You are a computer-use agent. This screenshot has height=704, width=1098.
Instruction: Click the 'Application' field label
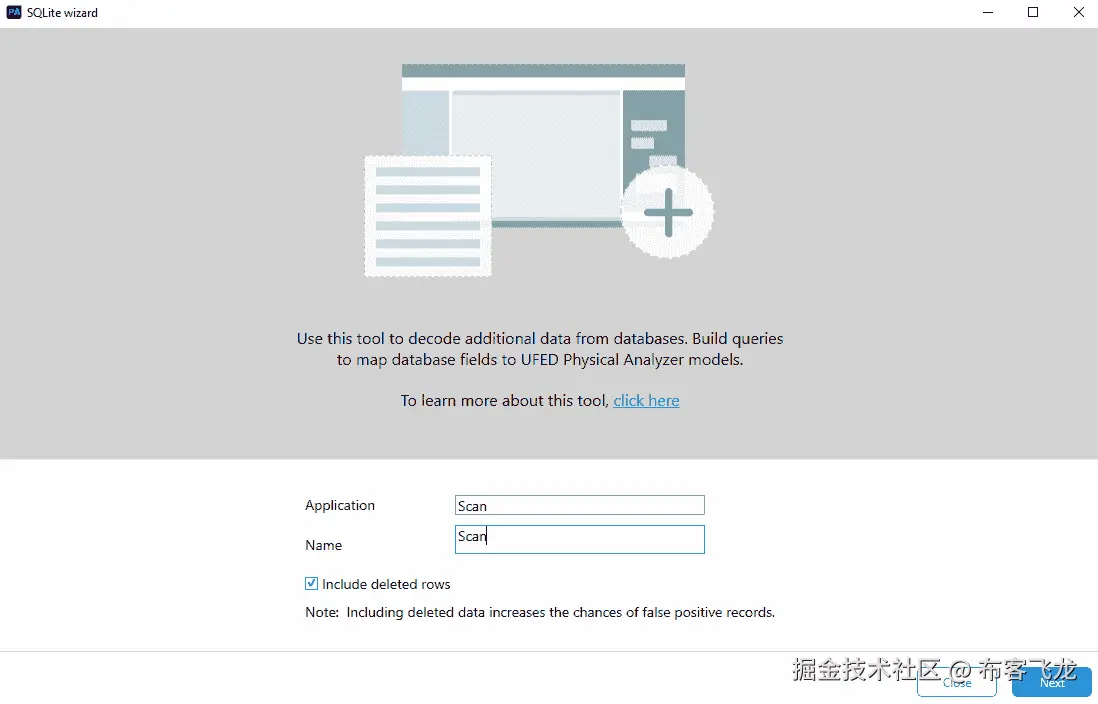coord(340,505)
